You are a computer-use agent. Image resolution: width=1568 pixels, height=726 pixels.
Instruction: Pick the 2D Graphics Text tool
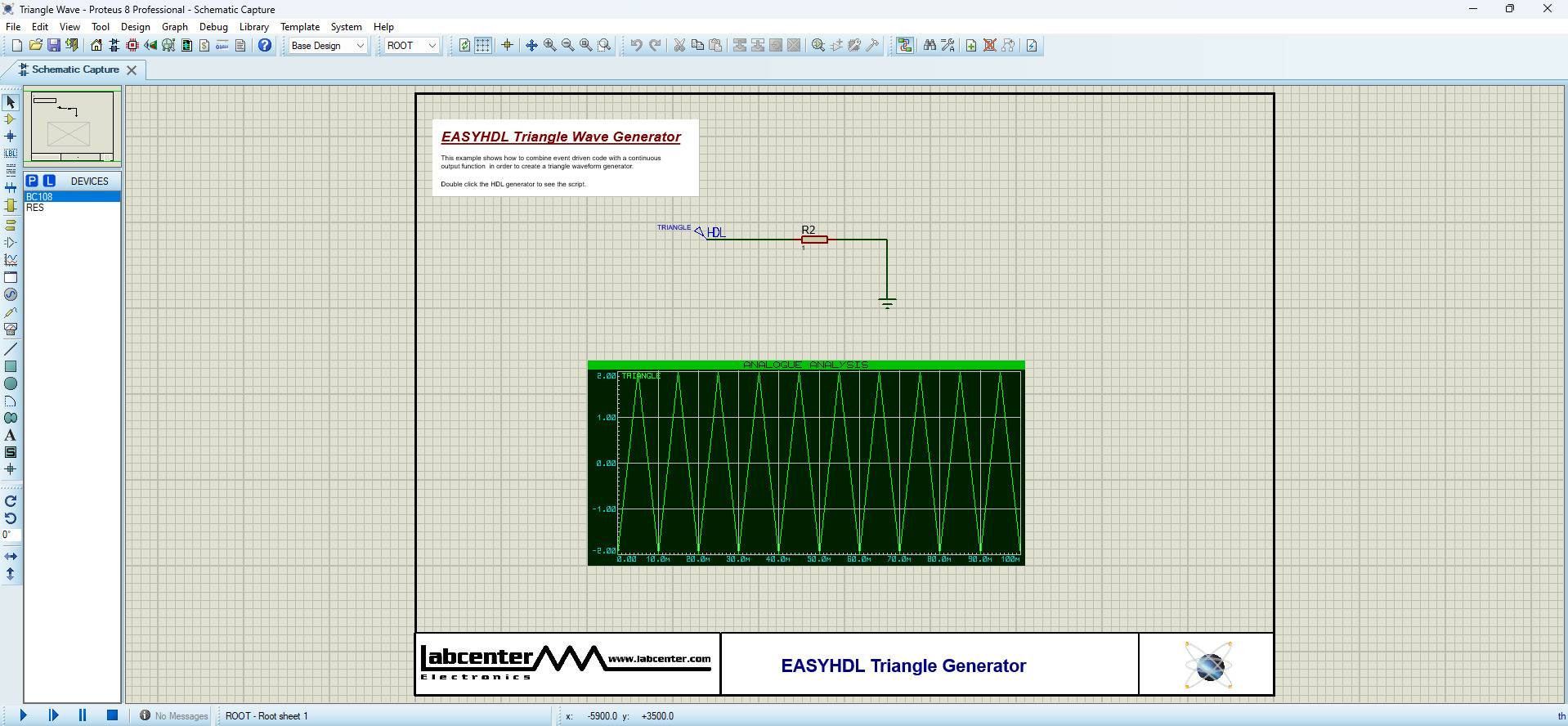(x=11, y=436)
